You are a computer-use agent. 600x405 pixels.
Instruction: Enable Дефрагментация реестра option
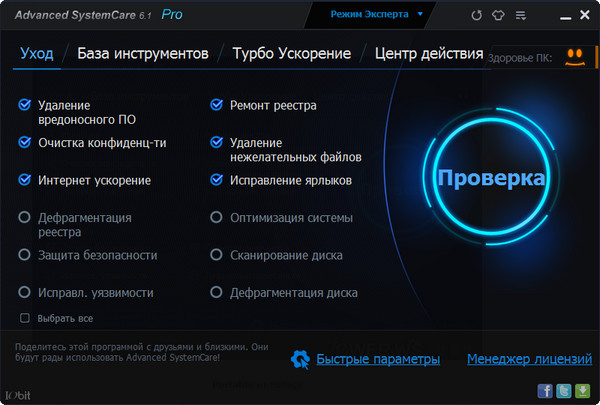(x=24, y=217)
